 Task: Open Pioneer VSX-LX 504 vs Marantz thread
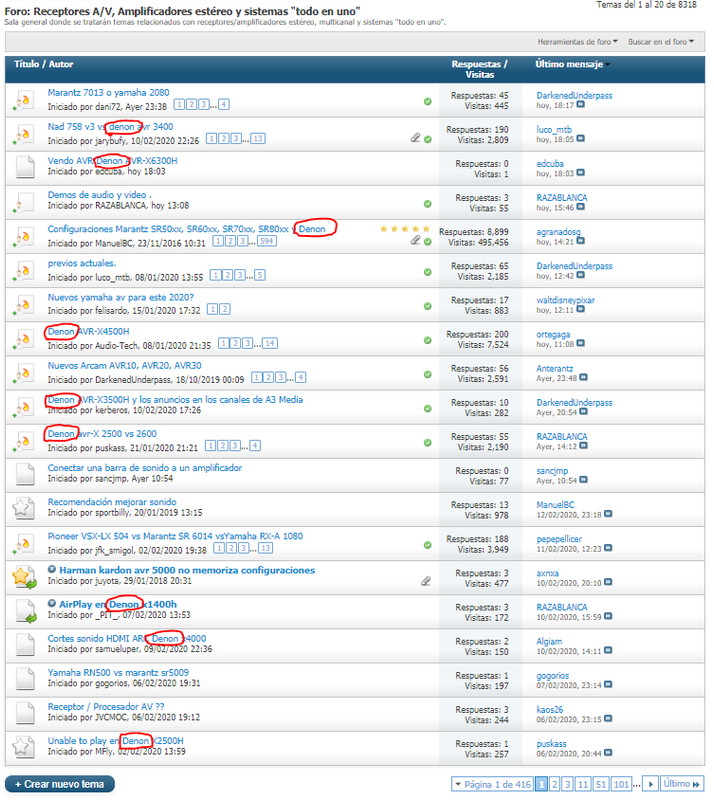click(x=175, y=536)
